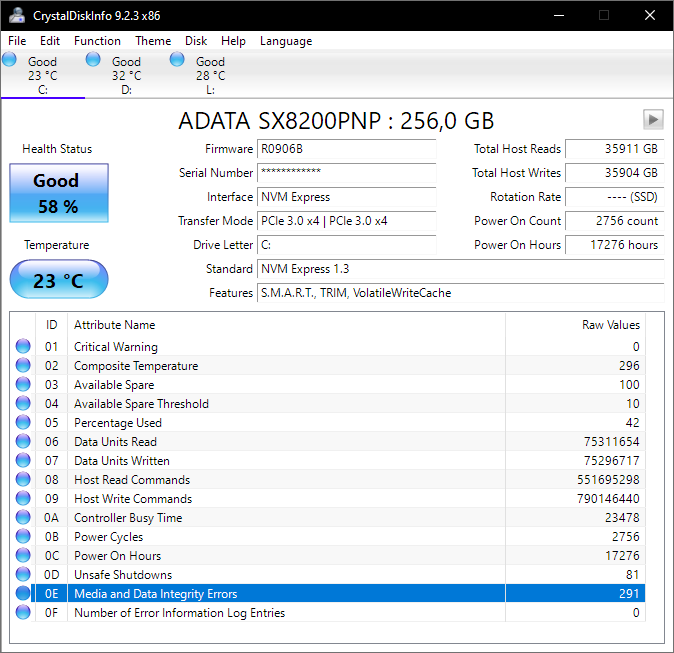
Task: Open the Edit menu
Action: point(50,41)
